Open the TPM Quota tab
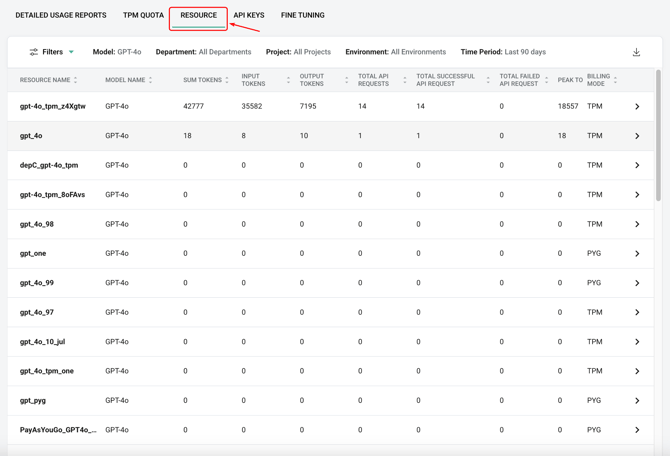The height and width of the screenshot is (456, 670). click(x=143, y=16)
